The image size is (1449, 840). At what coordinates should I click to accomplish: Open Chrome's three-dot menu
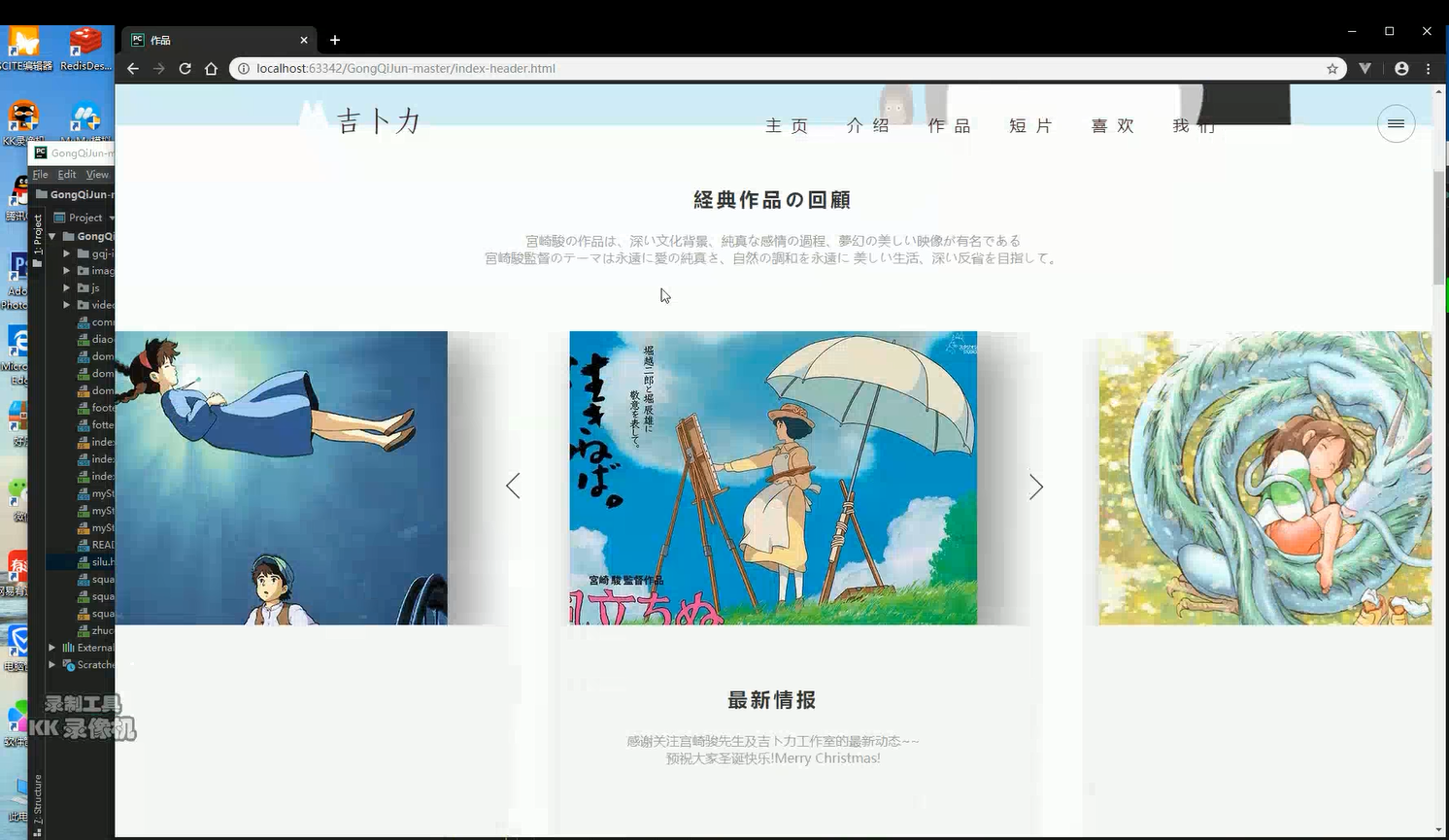tap(1428, 68)
